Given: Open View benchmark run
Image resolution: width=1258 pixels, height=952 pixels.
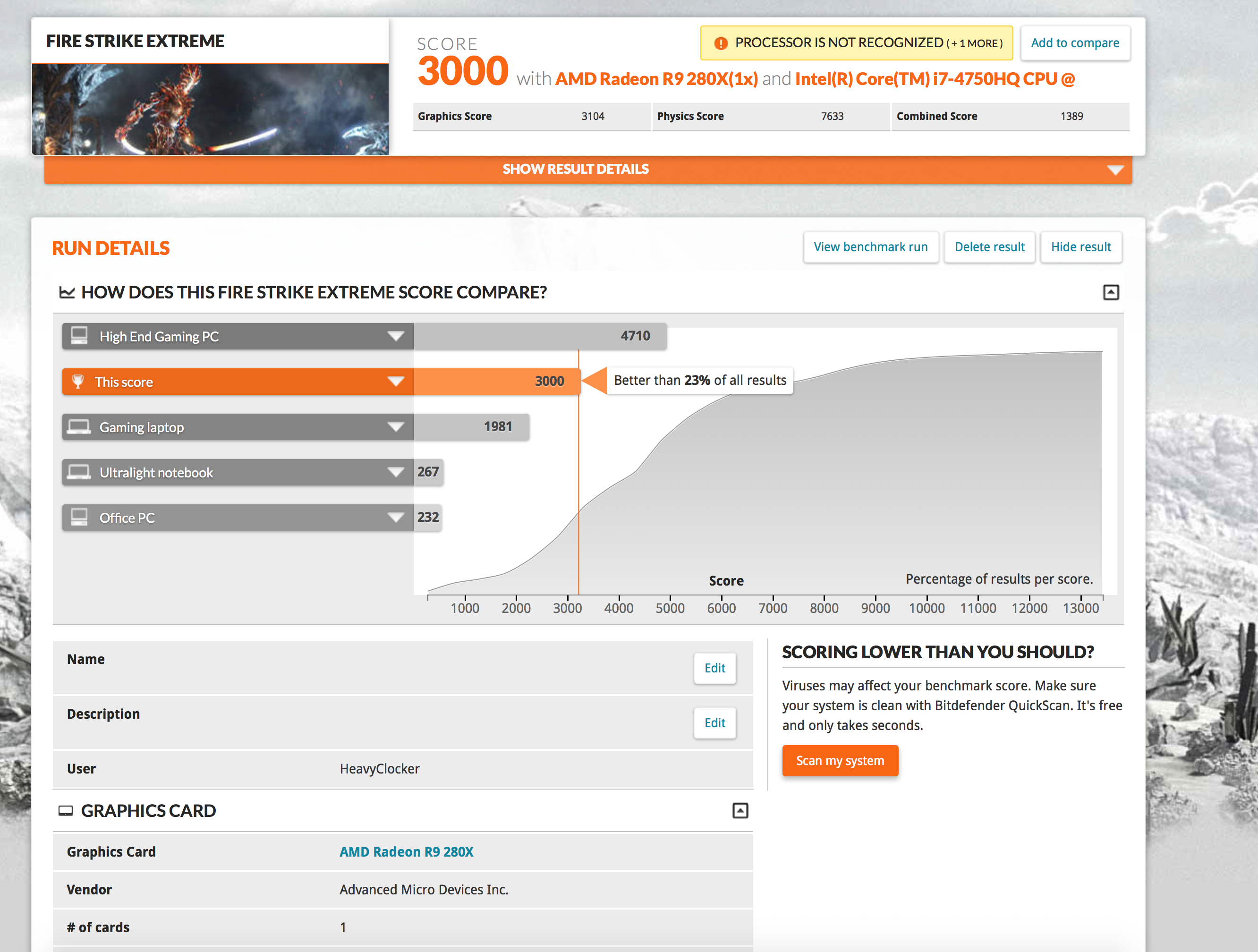Looking at the screenshot, I should tap(871, 247).
